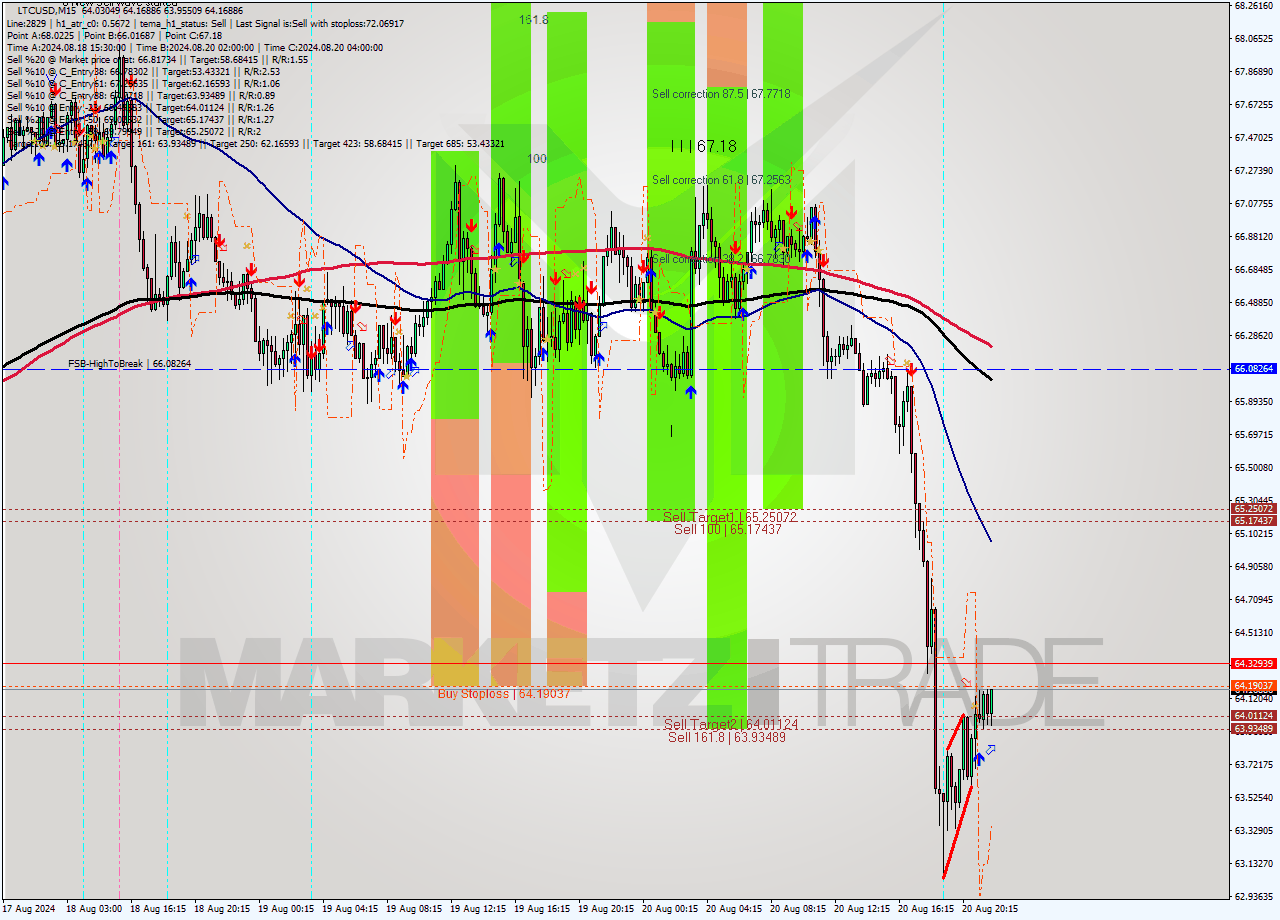This screenshot has height=920, width=1280.
Task: Click the '19 Aug 04:15' time axis label
Action: coord(350,909)
